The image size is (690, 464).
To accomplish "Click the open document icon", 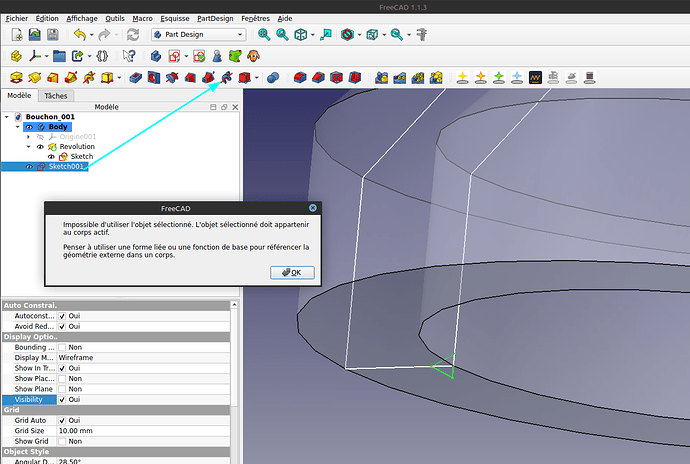I will click(x=34, y=34).
